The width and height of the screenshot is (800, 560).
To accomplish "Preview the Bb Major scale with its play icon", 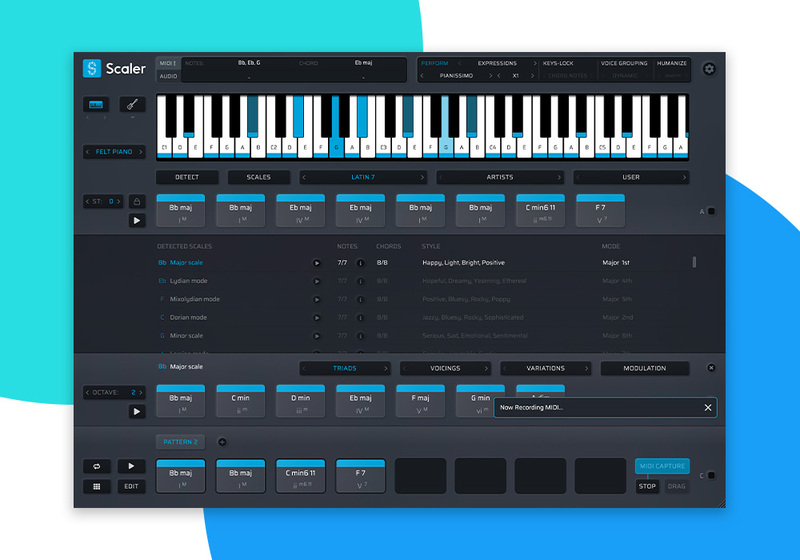I will click(x=316, y=263).
